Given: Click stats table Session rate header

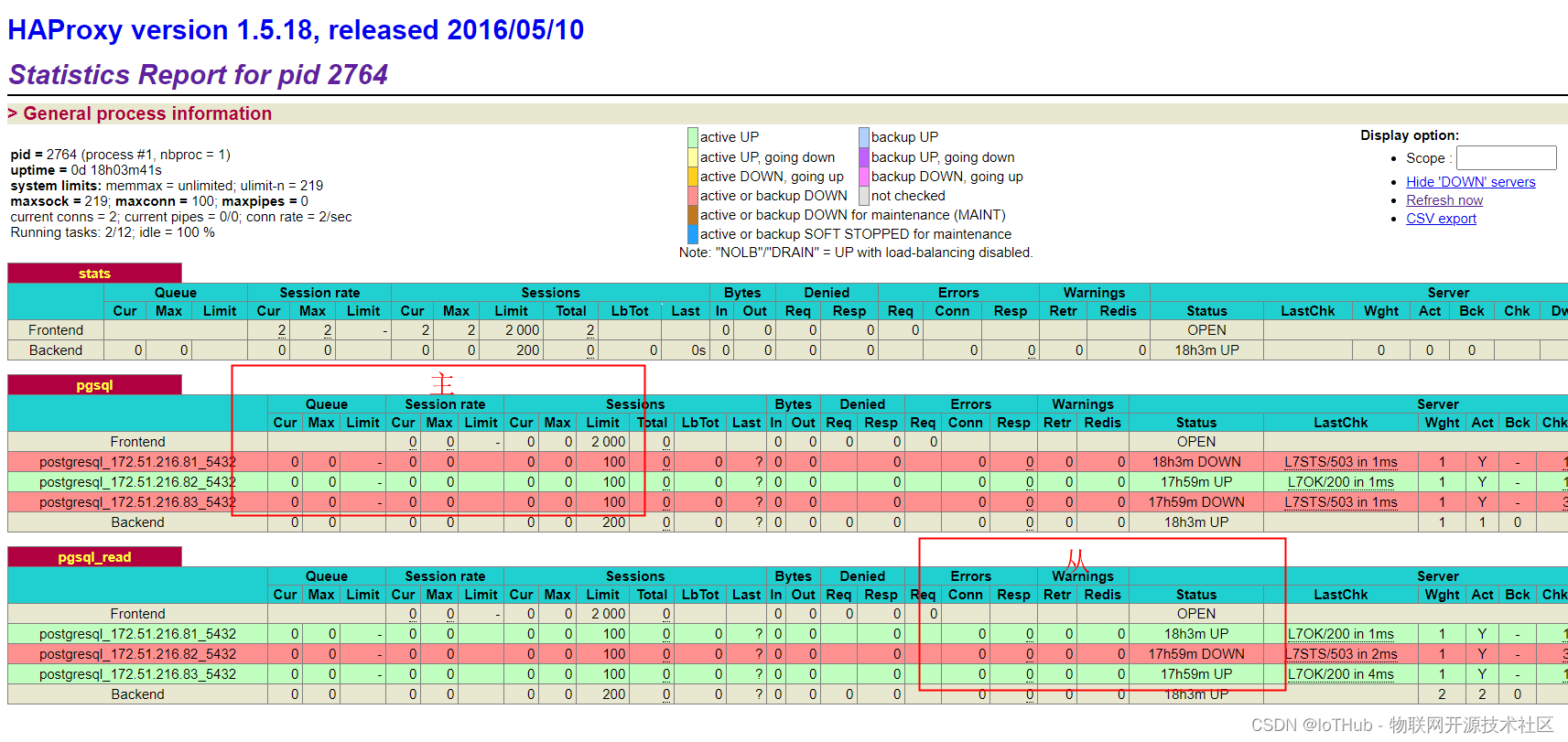Looking at the screenshot, I should [319, 293].
